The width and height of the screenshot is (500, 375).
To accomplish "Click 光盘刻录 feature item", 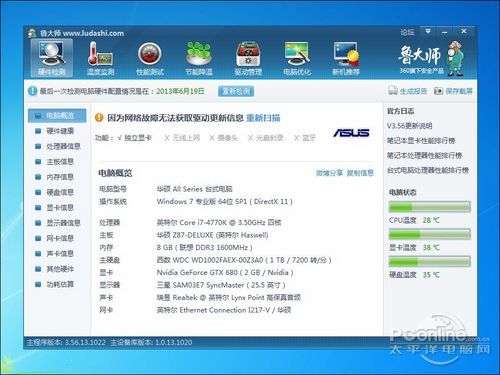I will 270,138.
